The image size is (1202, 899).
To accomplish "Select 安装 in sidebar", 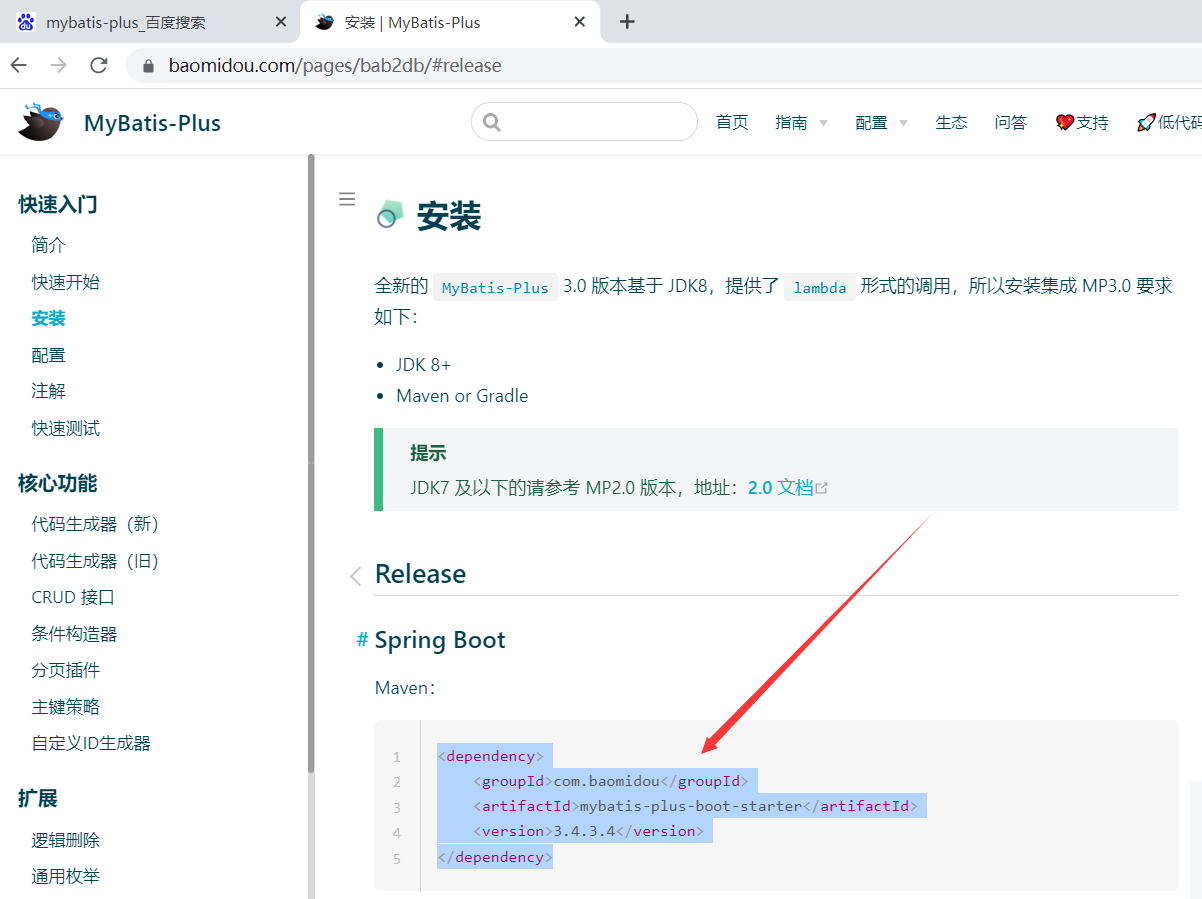I will (48, 318).
